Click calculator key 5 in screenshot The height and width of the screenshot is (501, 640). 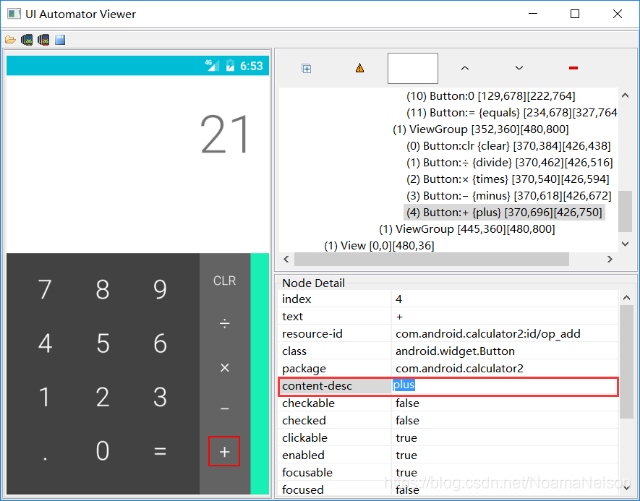pyautogui.click(x=102, y=343)
